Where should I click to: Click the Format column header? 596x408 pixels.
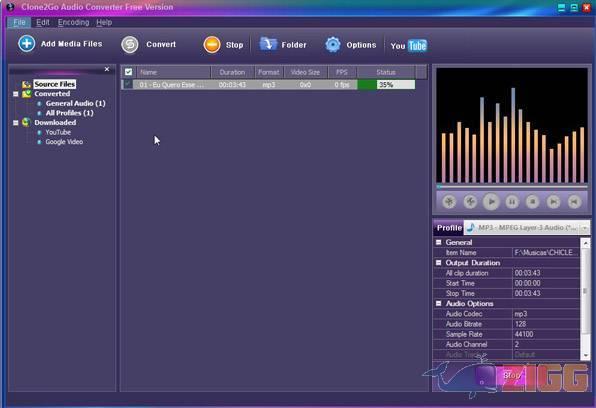[x=268, y=72]
